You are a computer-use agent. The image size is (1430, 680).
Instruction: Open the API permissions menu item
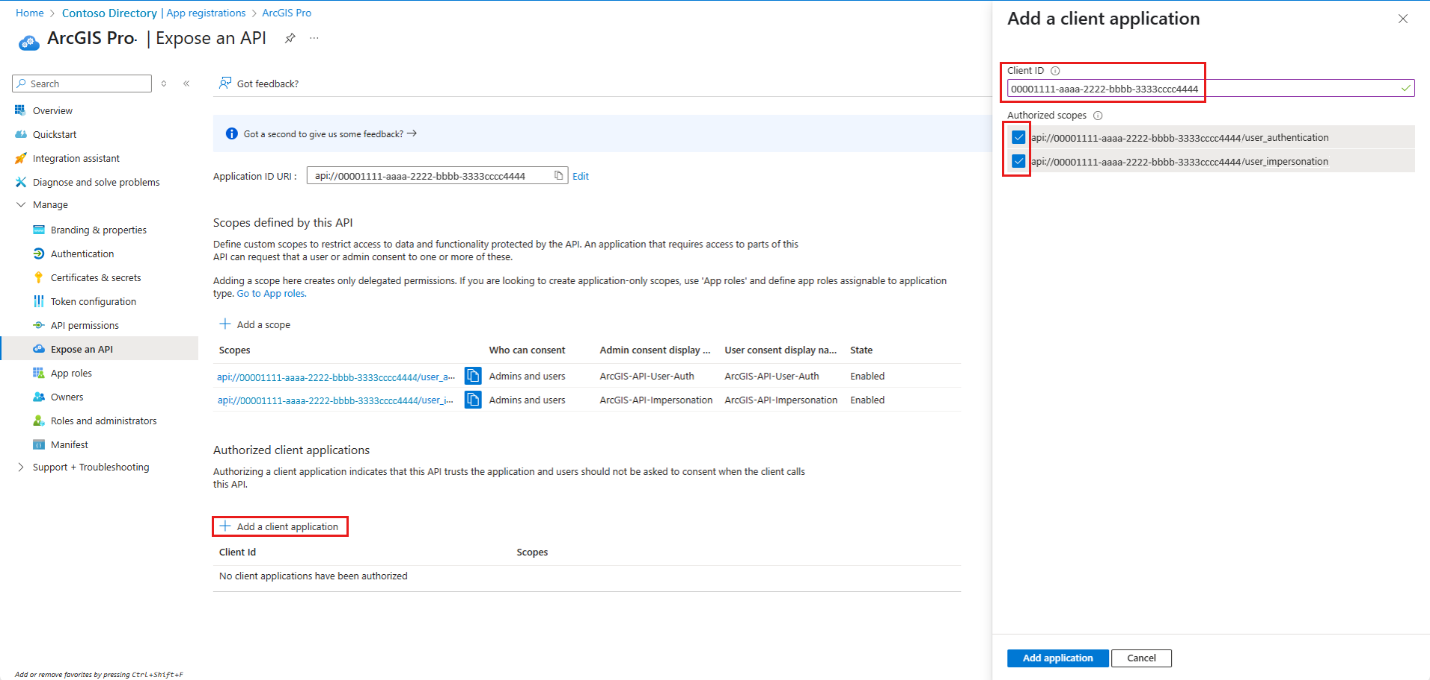[x=84, y=325]
